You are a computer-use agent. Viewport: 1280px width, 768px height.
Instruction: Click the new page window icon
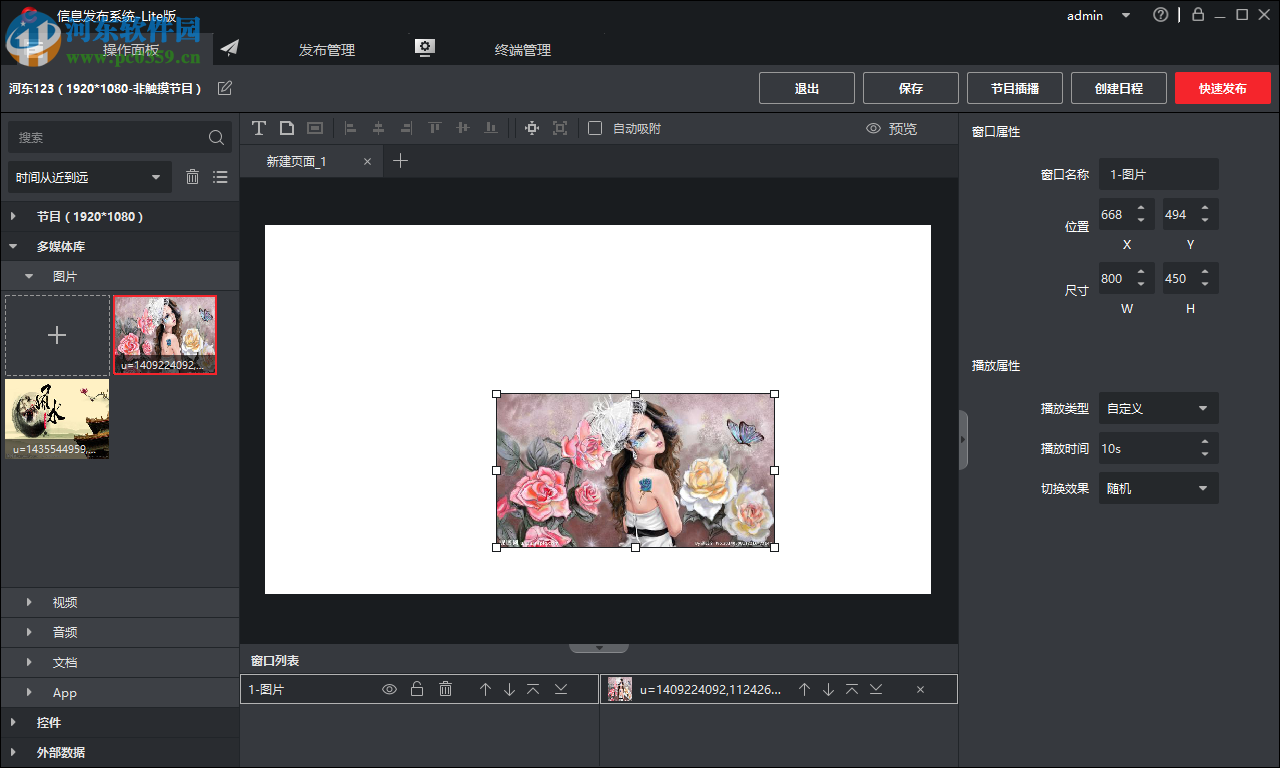[287, 128]
